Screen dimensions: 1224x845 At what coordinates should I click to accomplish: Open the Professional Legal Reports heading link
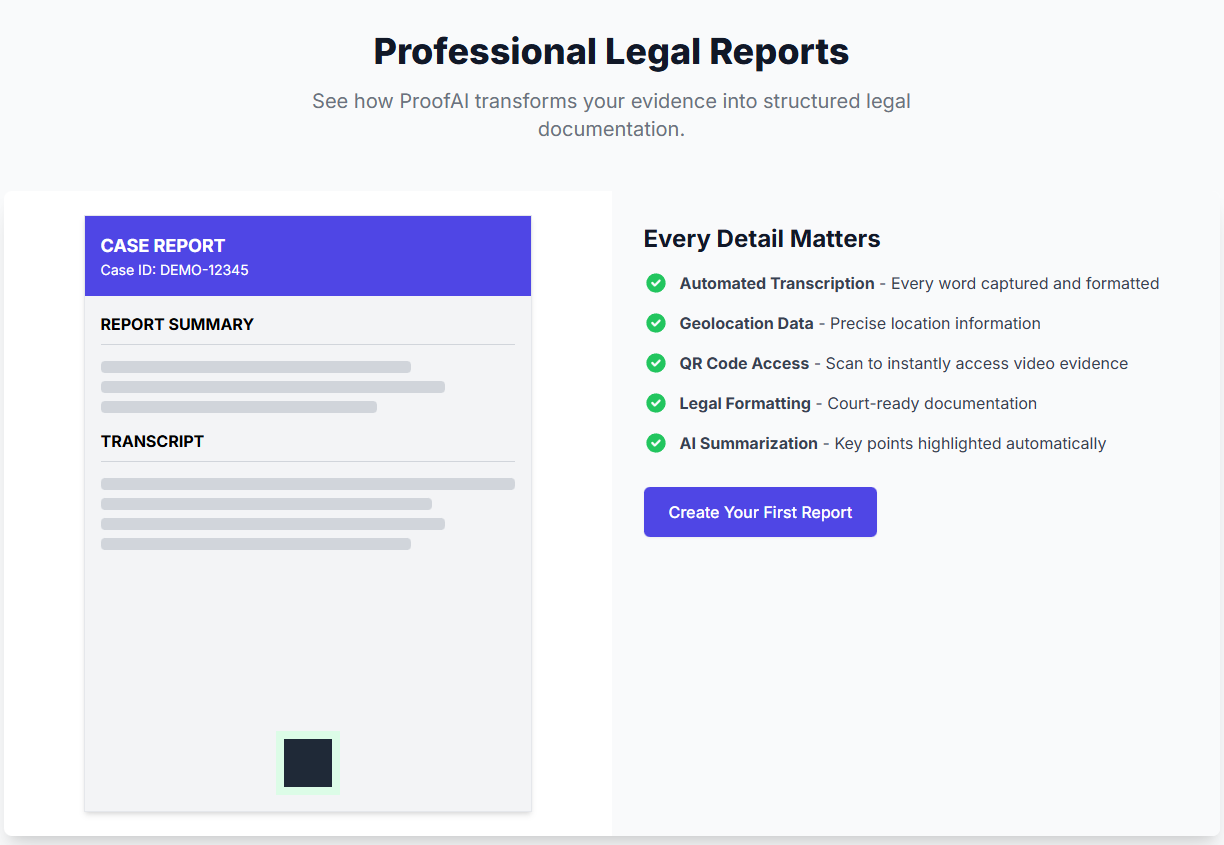pos(611,50)
